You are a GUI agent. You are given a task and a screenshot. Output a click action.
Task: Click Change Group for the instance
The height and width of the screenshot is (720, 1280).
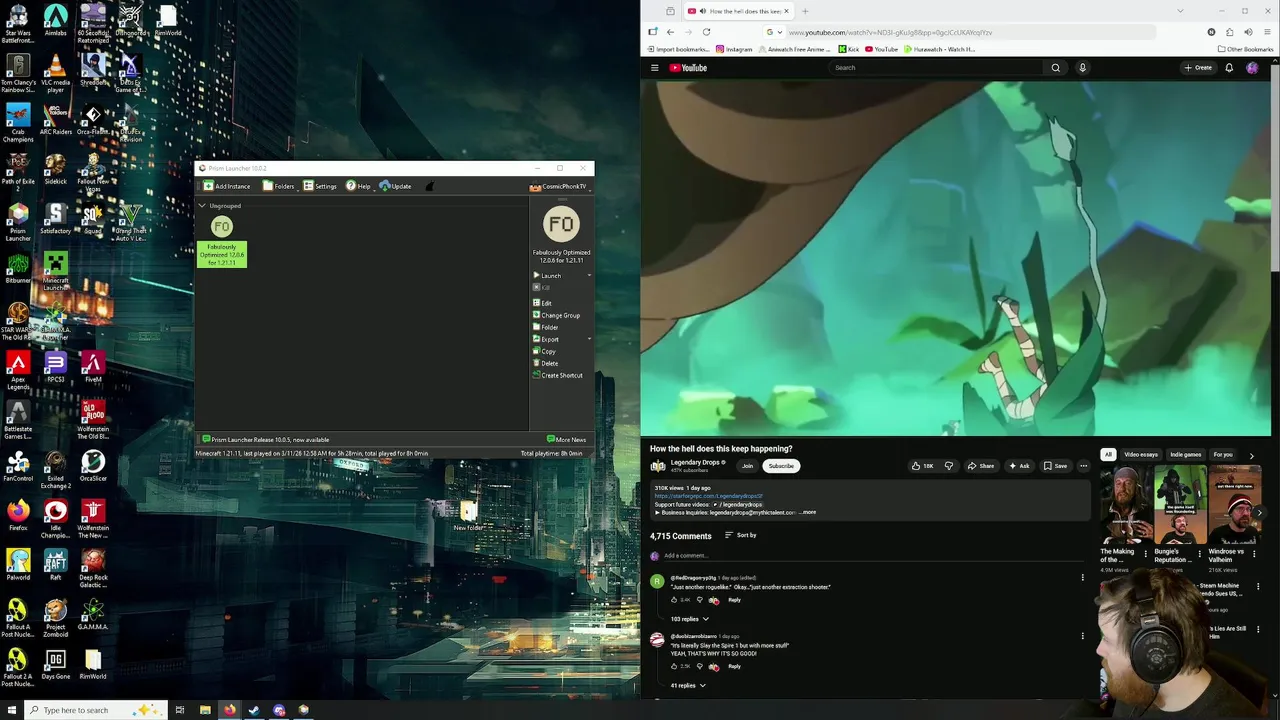[x=556, y=315]
